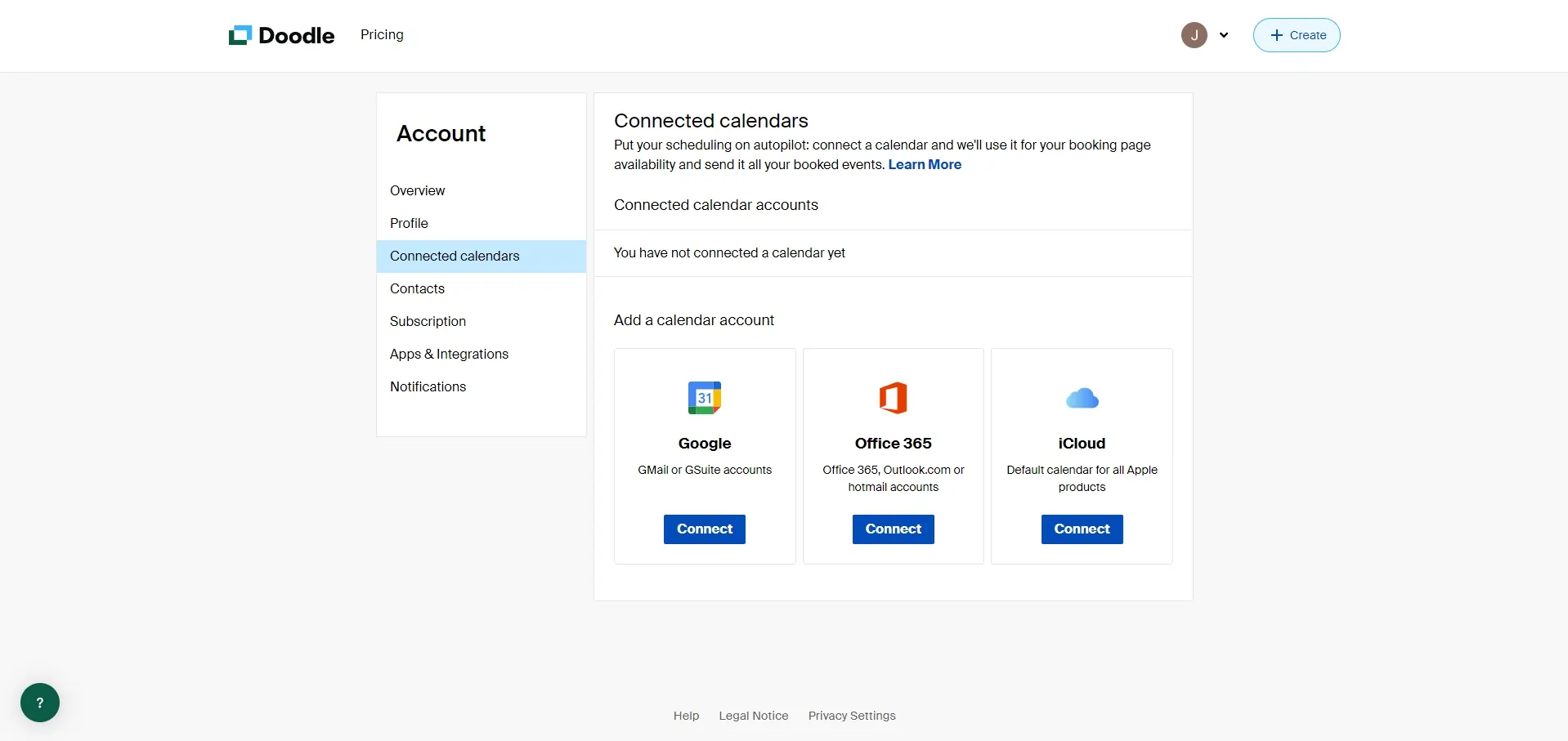Open the Legal Notice footer link
The height and width of the screenshot is (741, 1568).
[754, 716]
